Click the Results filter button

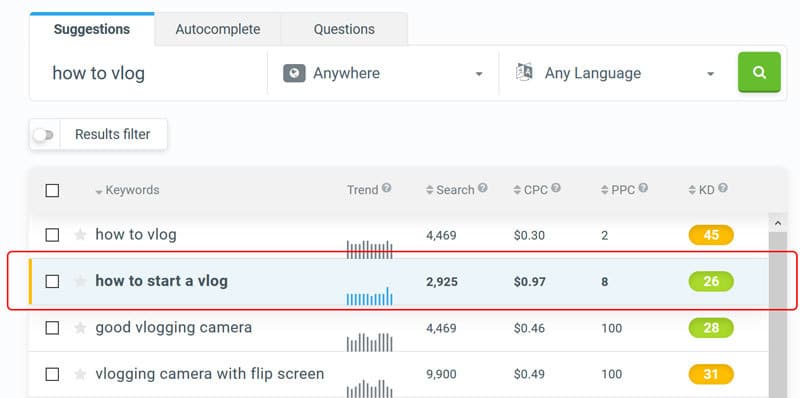(x=113, y=135)
